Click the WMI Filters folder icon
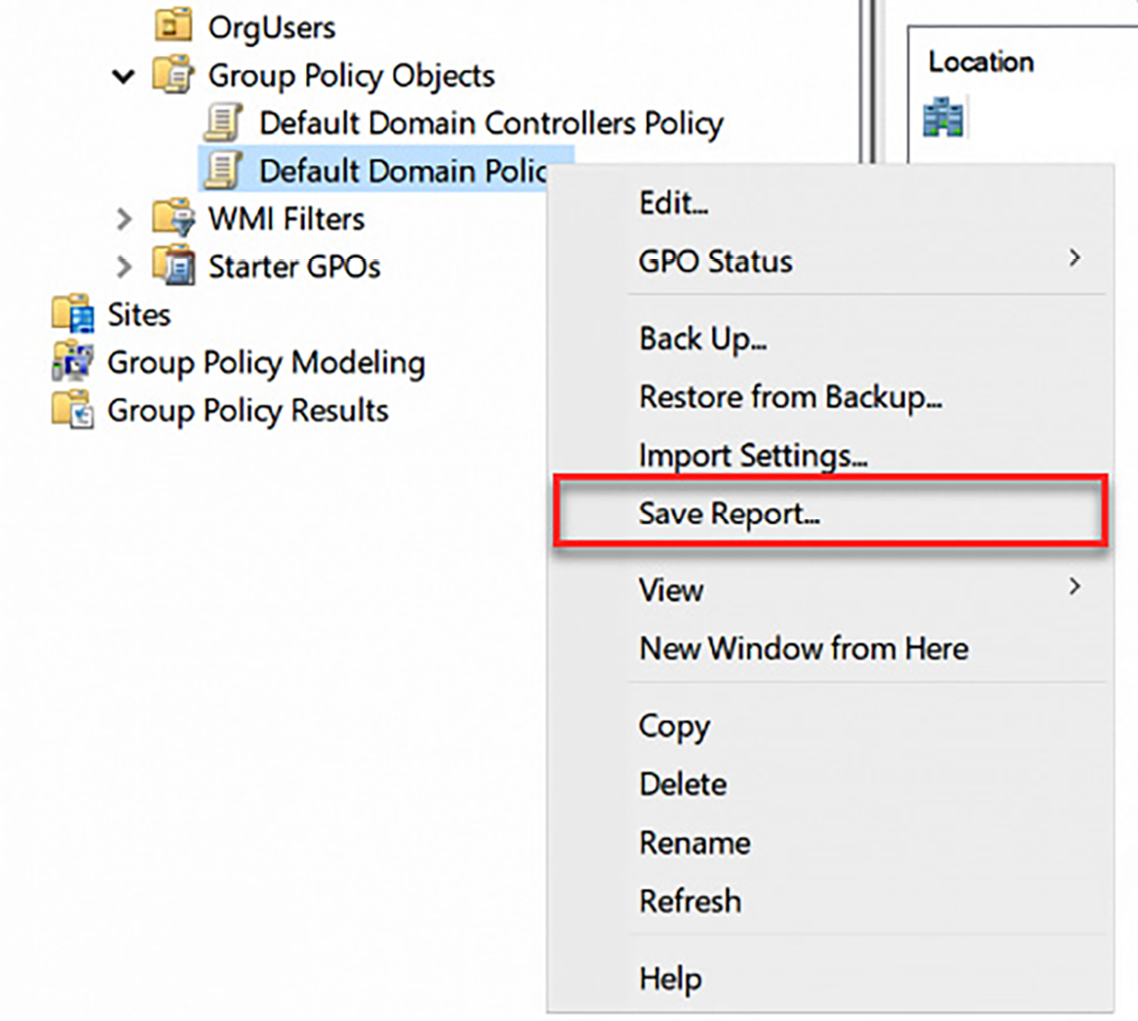Image resolution: width=1138 pixels, height=1021 pixels. (x=173, y=219)
